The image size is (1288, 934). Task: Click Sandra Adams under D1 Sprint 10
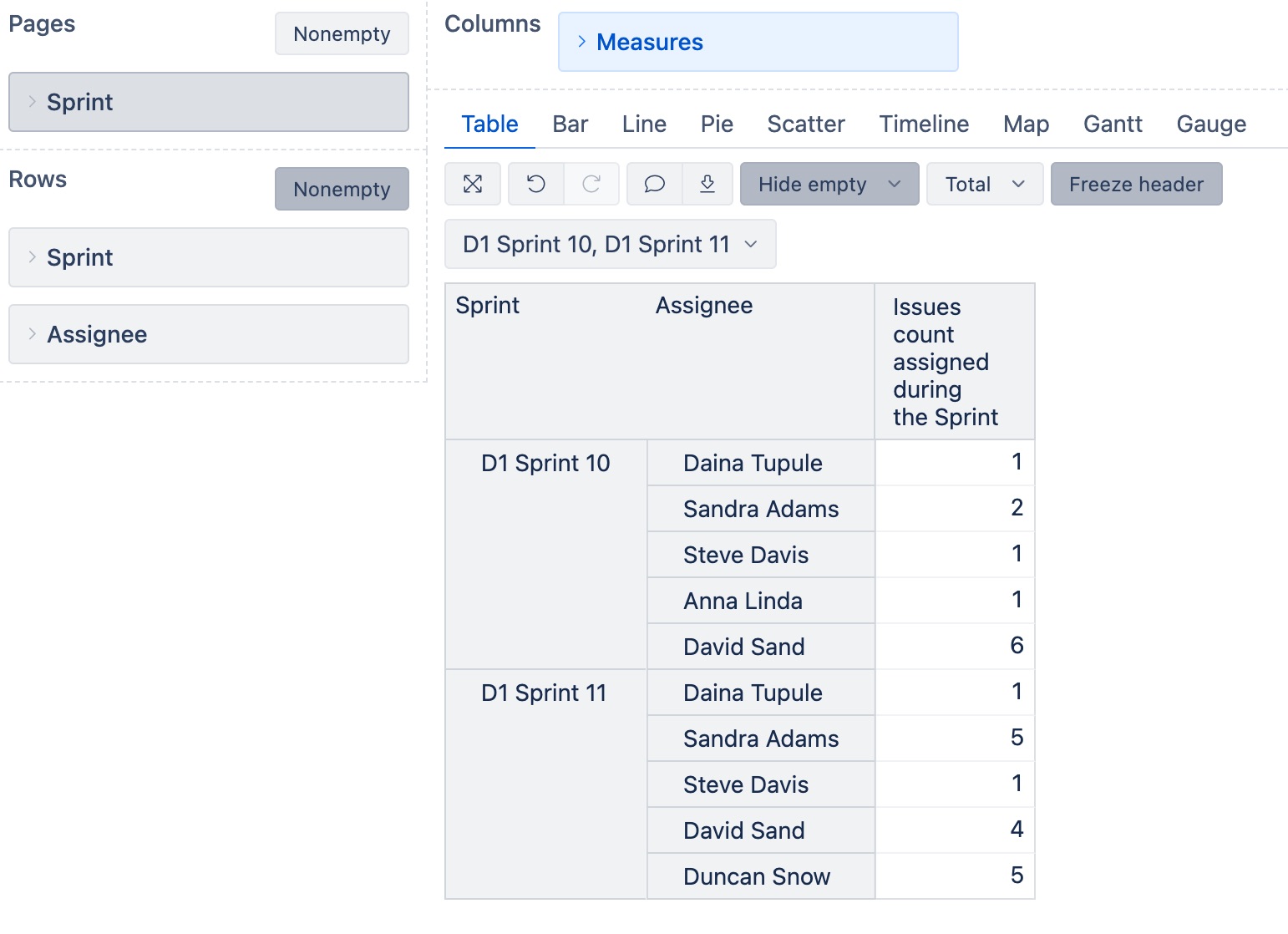click(x=761, y=509)
